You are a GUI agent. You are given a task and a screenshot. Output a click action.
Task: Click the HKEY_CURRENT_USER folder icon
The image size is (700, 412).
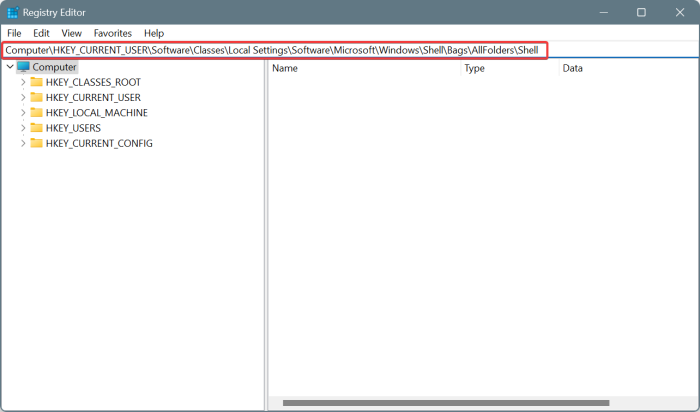point(36,97)
